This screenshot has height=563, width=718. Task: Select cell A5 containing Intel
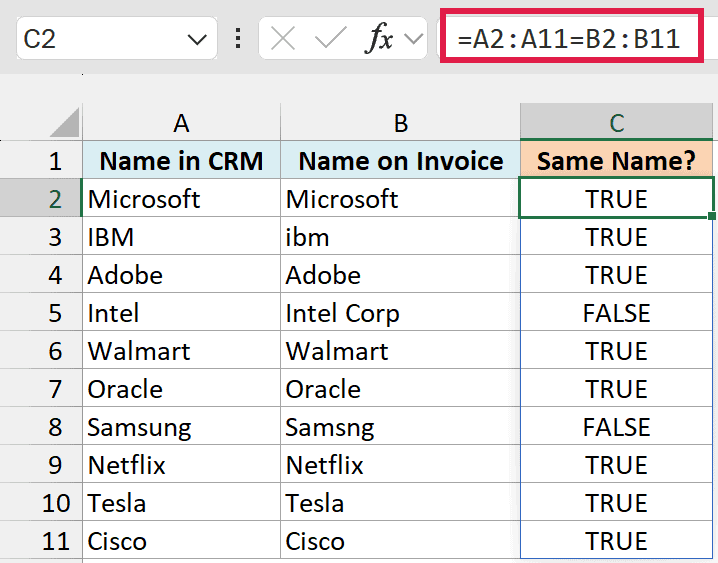click(181, 313)
